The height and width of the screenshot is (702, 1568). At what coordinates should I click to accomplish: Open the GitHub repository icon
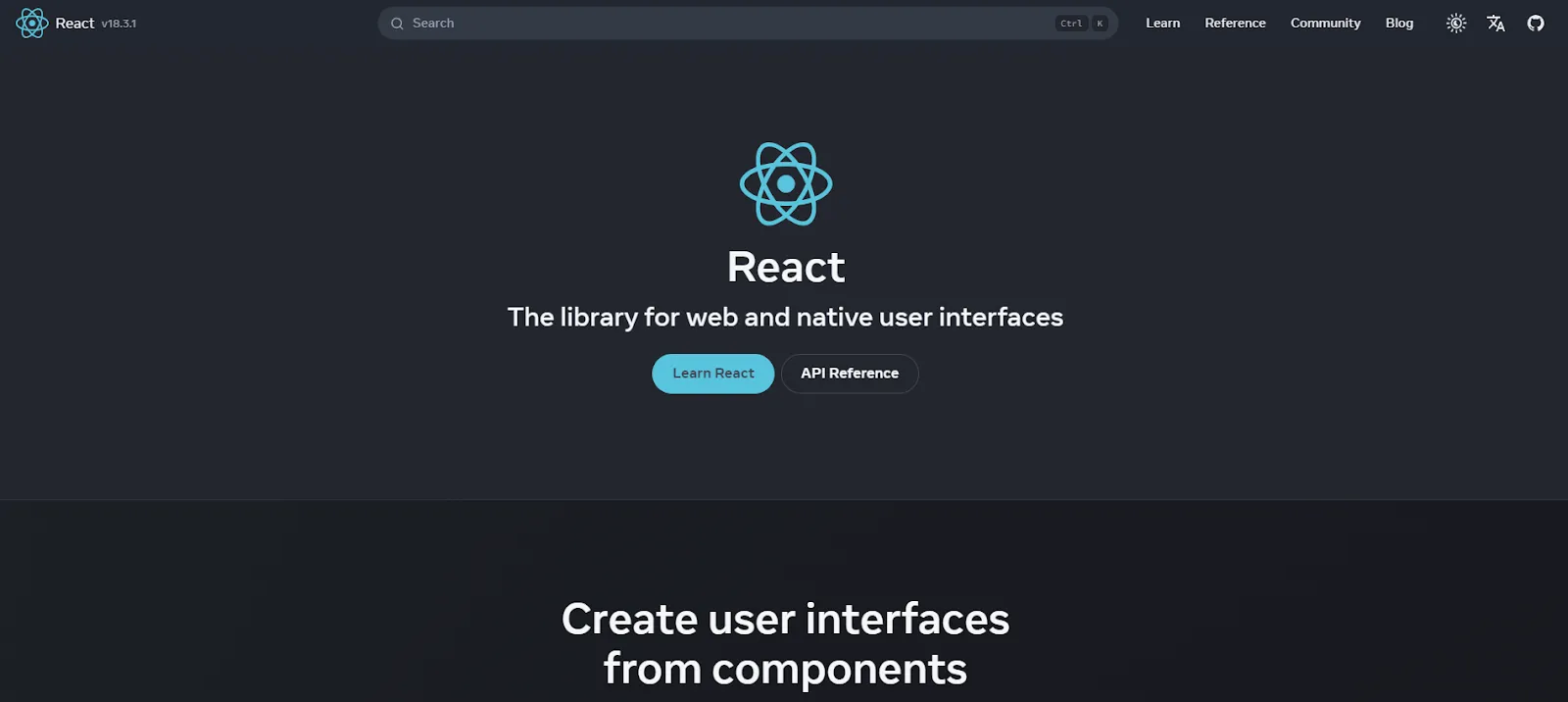tap(1536, 24)
